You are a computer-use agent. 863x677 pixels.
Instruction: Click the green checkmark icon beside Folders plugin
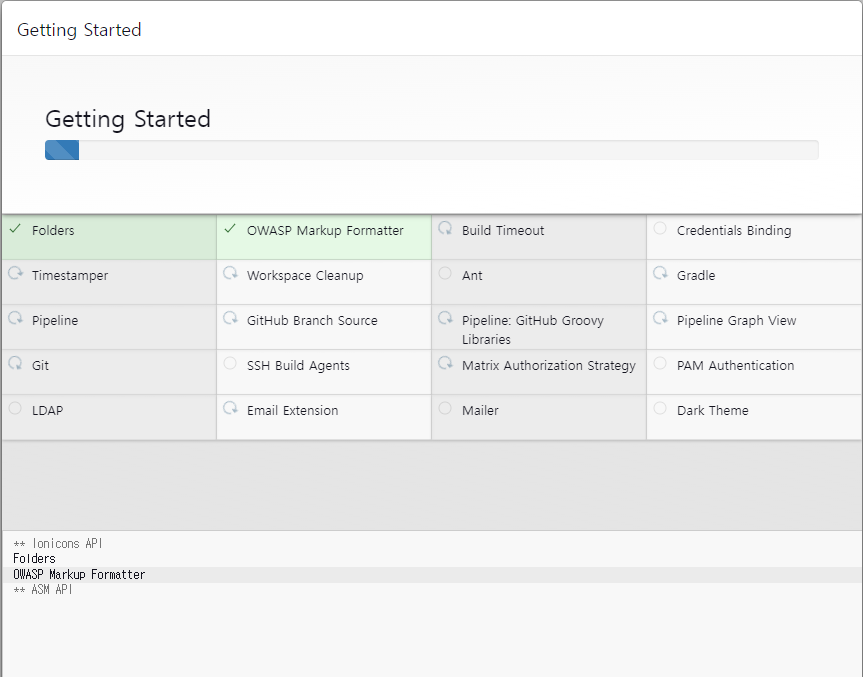point(15,228)
